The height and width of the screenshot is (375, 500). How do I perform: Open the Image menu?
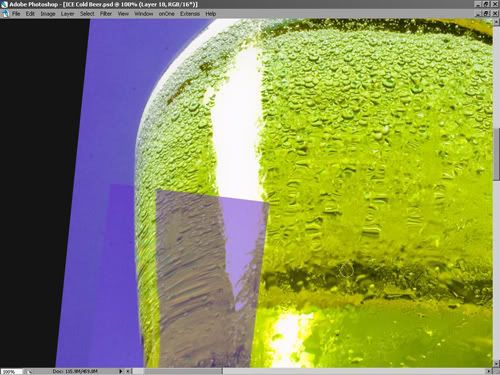point(48,14)
